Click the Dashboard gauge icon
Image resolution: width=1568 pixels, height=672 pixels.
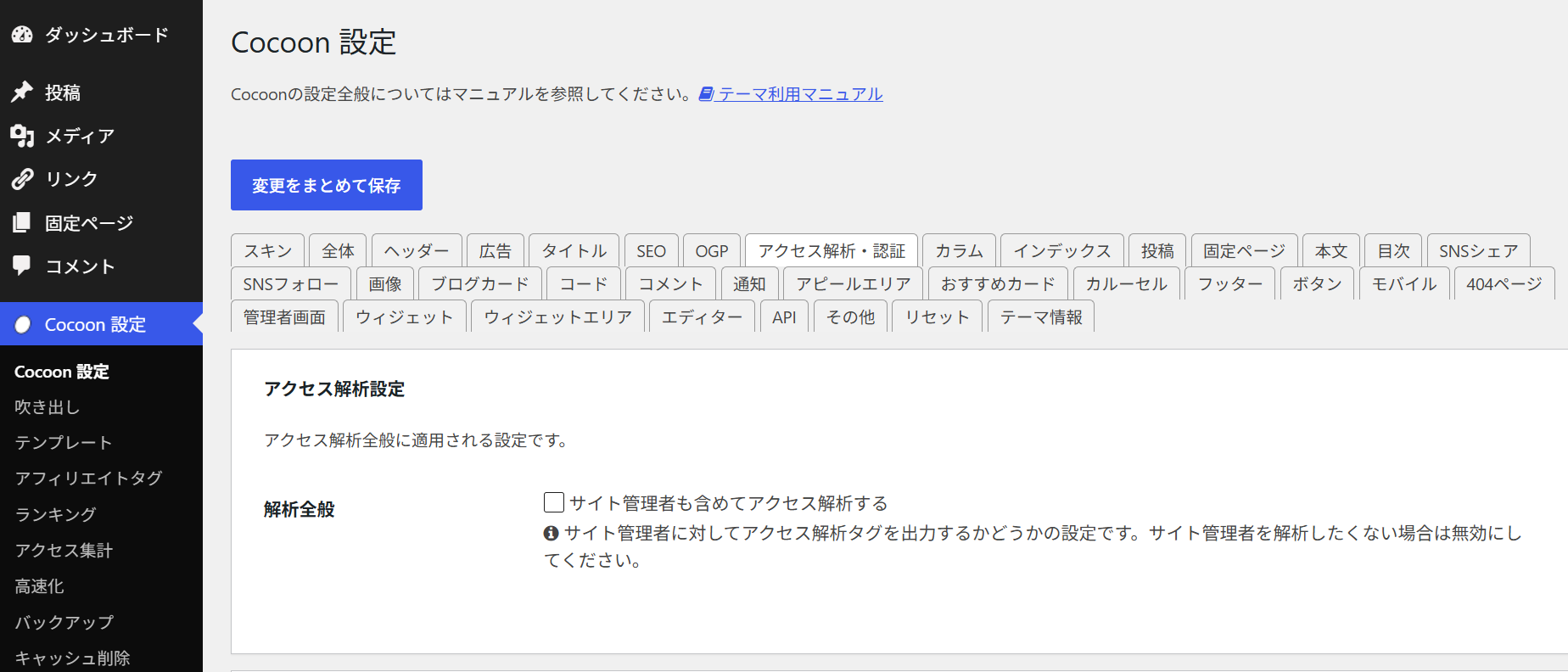coord(22,35)
